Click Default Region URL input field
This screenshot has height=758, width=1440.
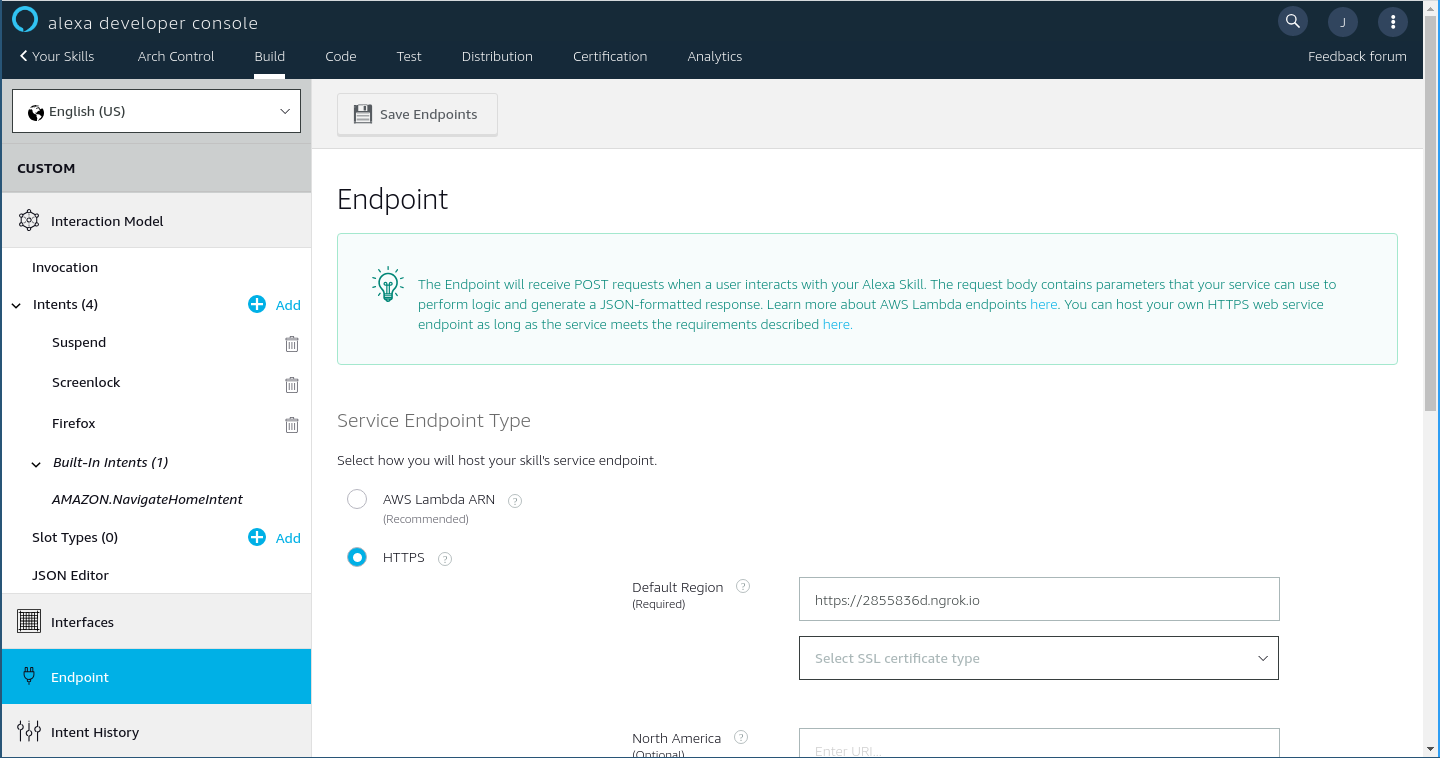pyautogui.click(x=1039, y=599)
